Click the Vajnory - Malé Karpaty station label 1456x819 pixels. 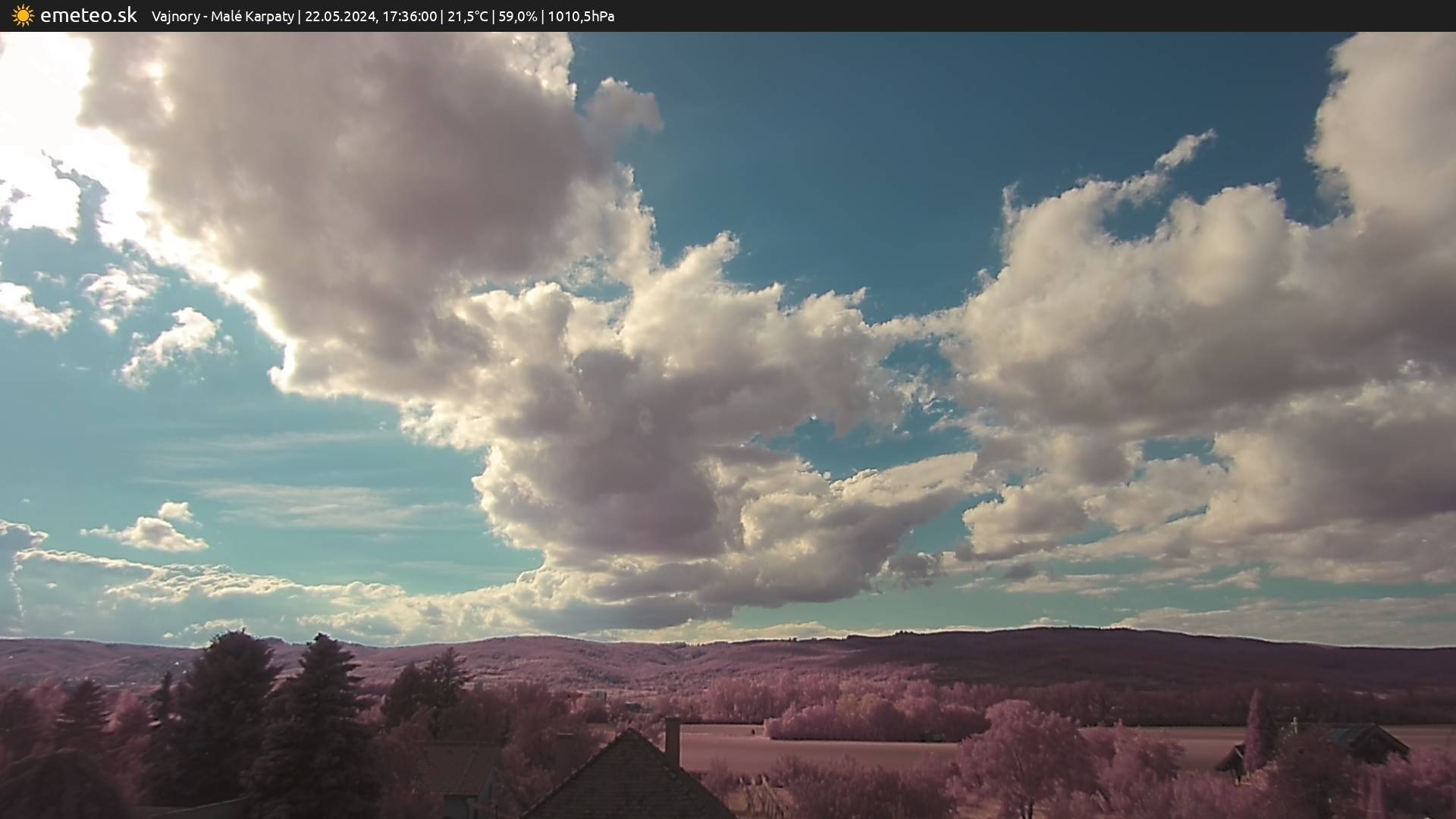(x=222, y=16)
